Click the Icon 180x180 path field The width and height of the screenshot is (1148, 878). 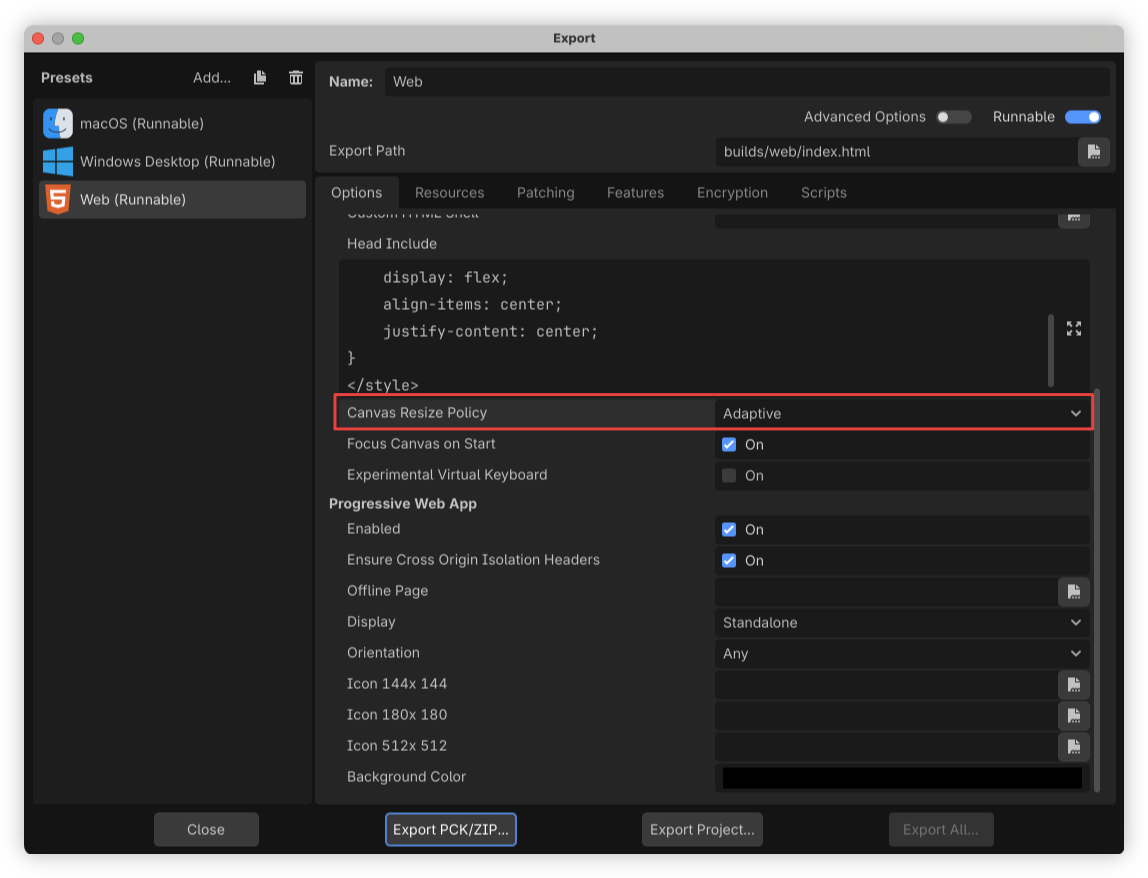(x=886, y=715)
